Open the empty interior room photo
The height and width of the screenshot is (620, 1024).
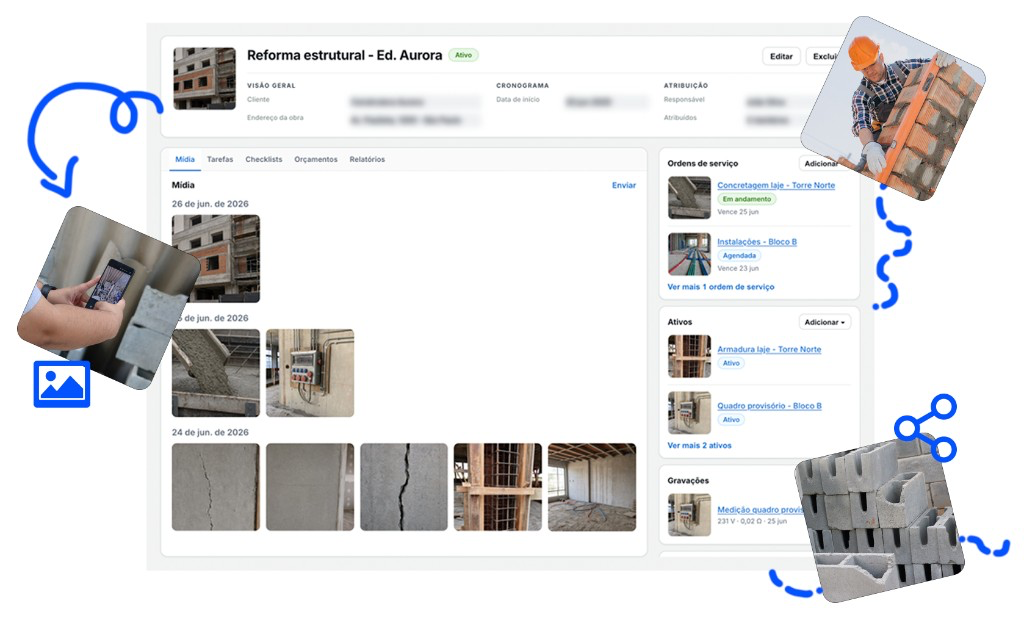592,487
